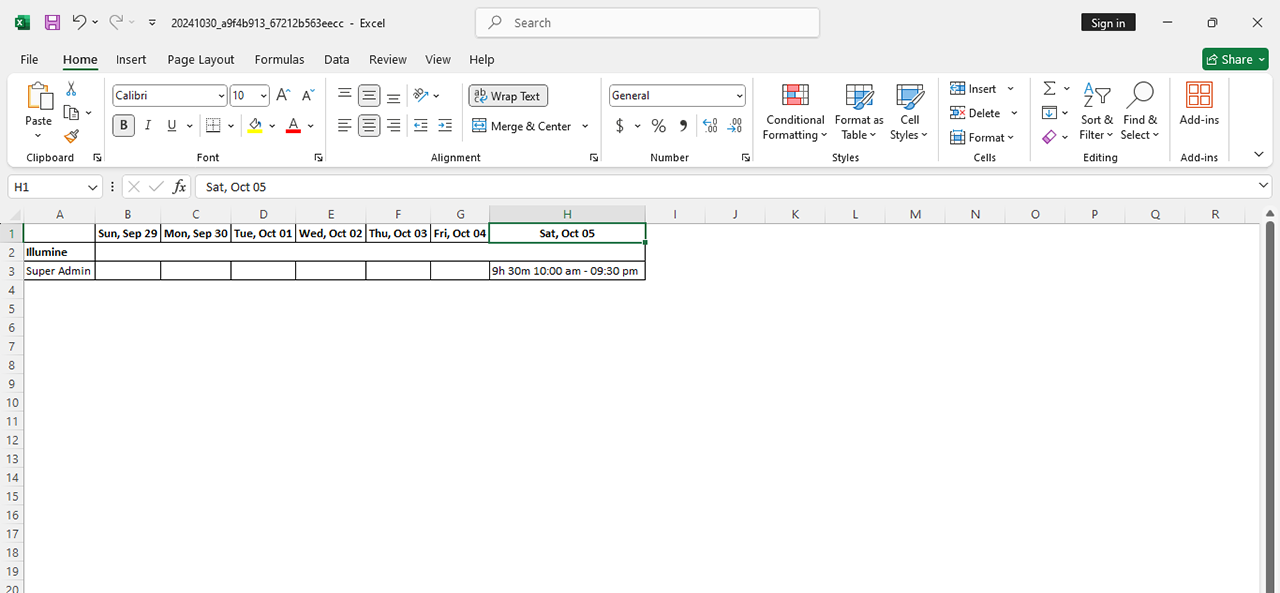Toggle Bold formatting
Image resolution: width=1280 pixels, height=593 pixels.
pos(124,126)
